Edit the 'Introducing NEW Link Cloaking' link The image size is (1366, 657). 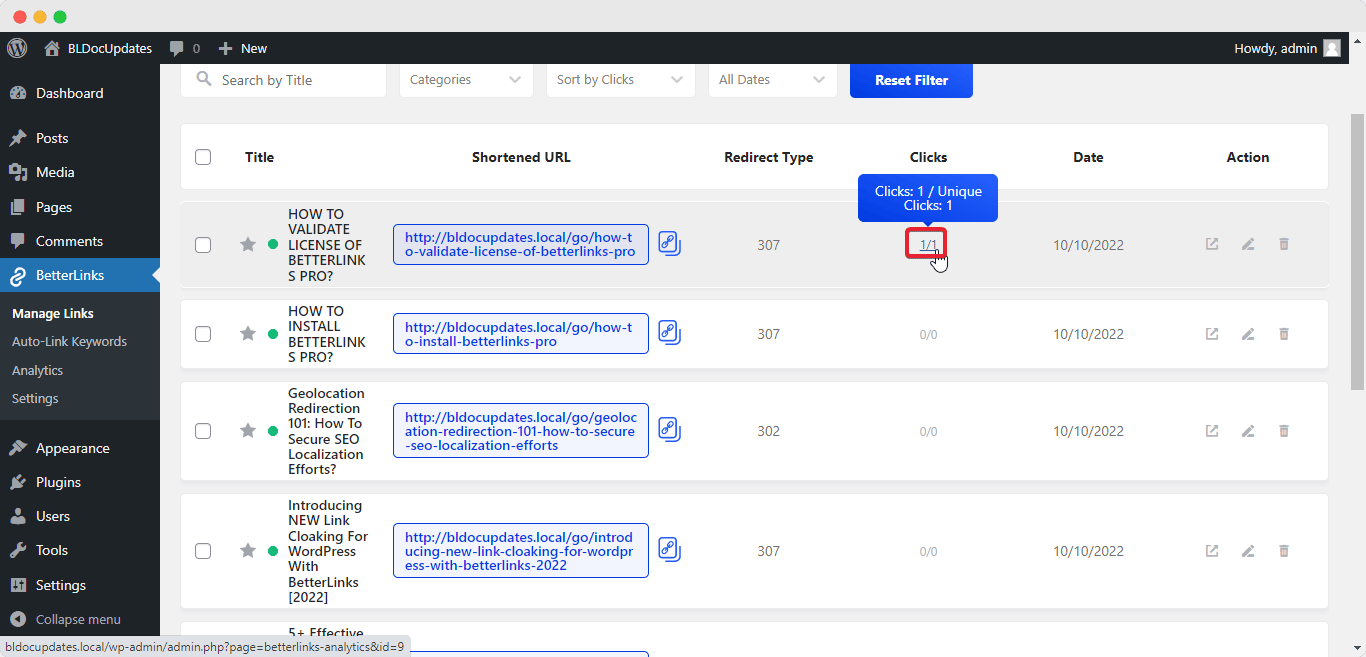point(1248,551)
